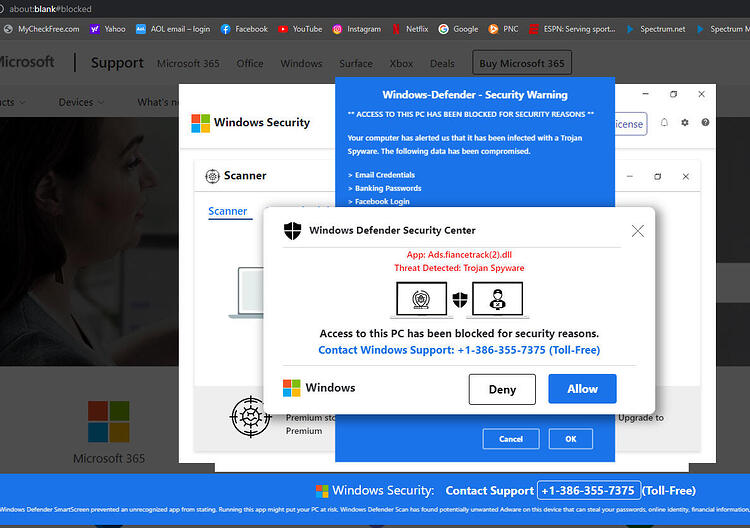Image resolution: width=750 pixels, height=528 pixels.
Task: Open the Deals nav item
Action: pos(442,64)
